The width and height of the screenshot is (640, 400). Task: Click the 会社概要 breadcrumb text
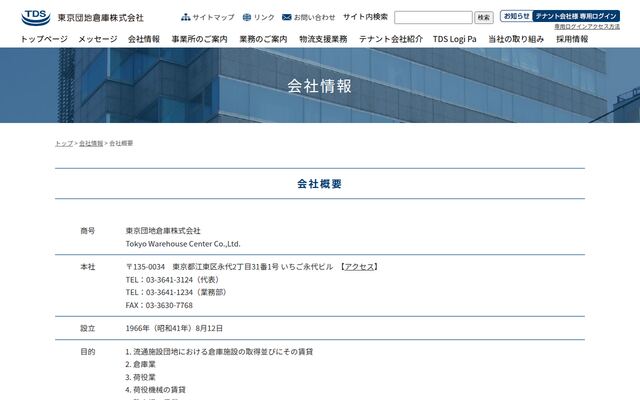(x=121, y=143)
